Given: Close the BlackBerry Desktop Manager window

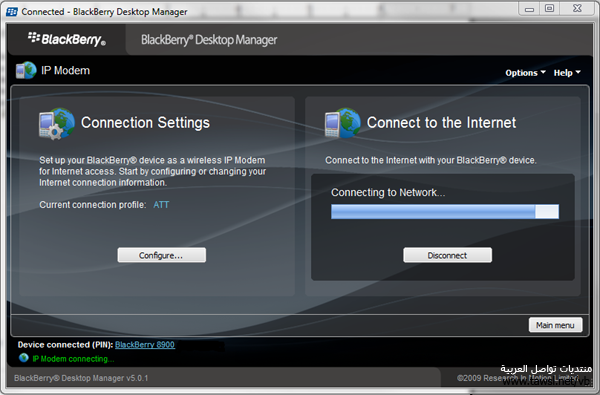Looking at the screenshot, I should [577, 8].
